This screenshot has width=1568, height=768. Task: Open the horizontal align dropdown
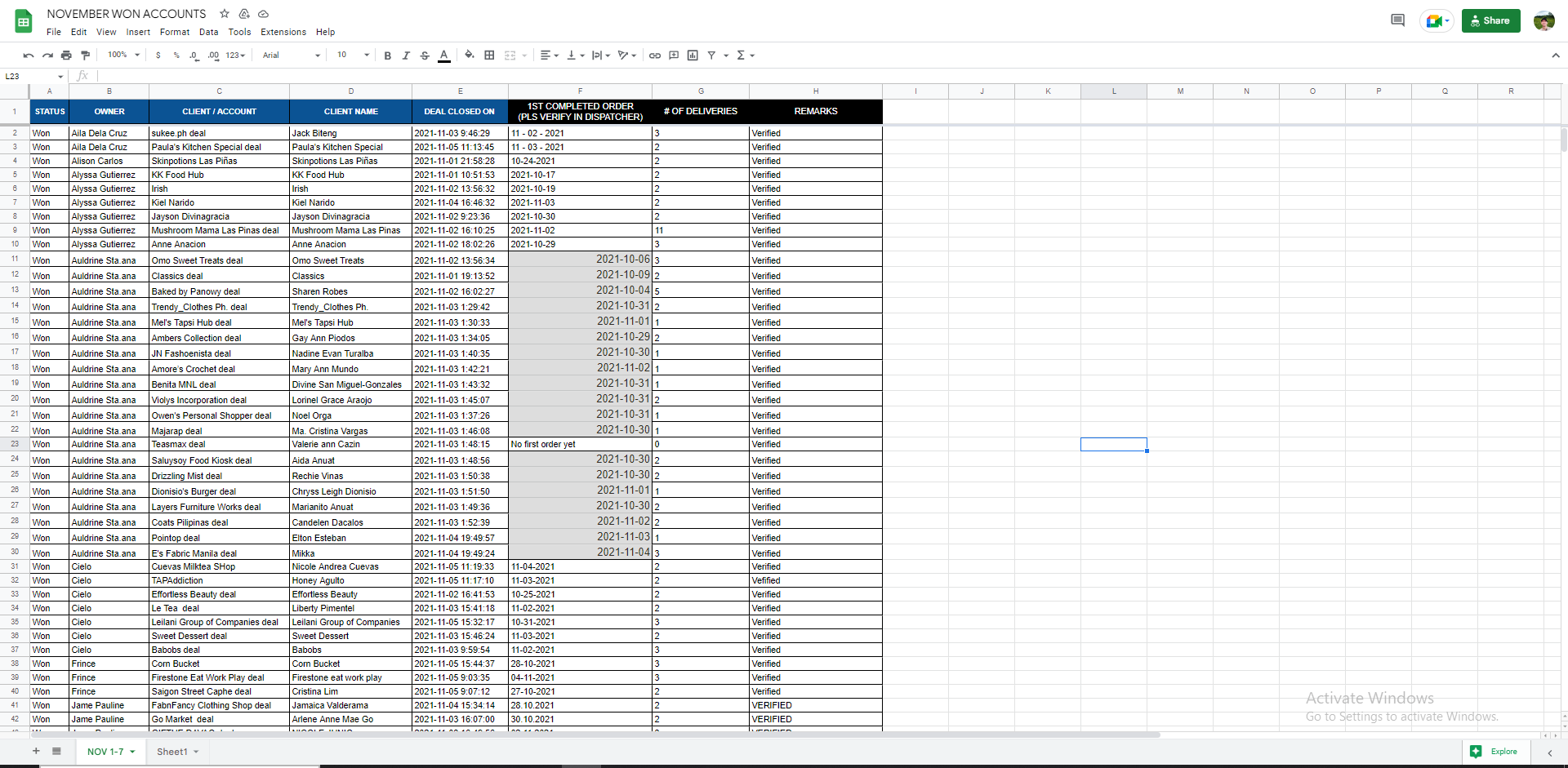click(x=550, y=55)
